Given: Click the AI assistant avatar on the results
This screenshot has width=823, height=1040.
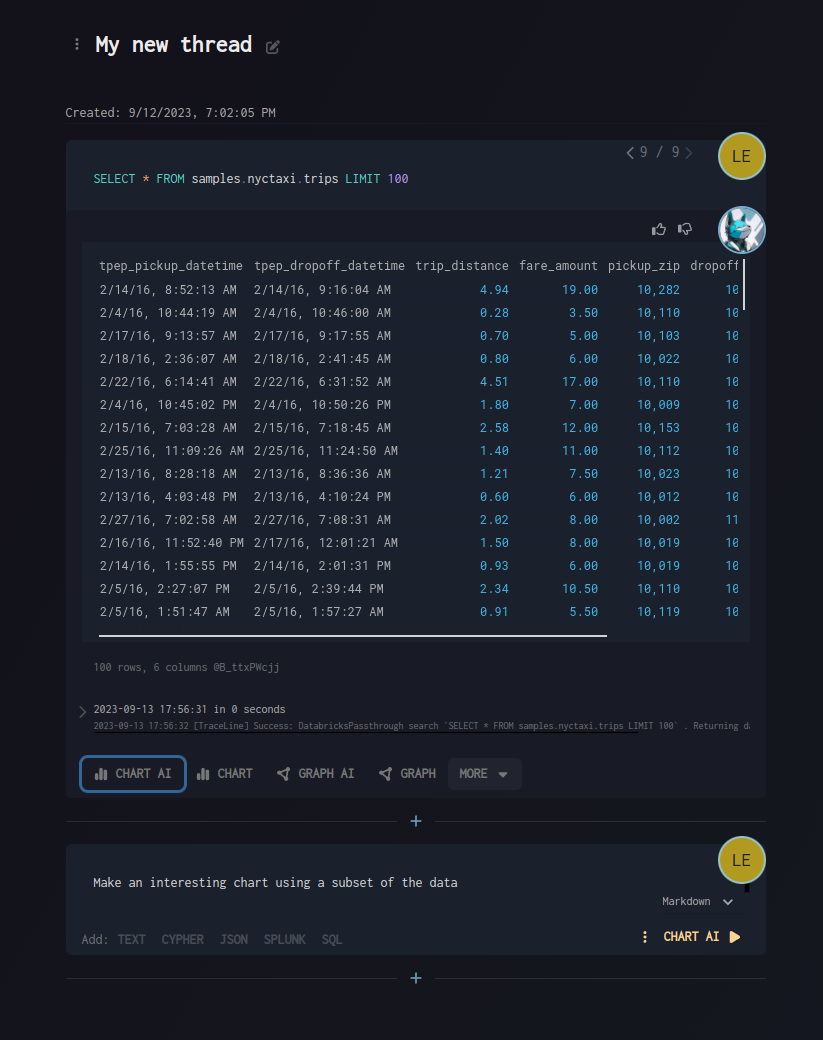Looking at the screenshot, I should pyautogui.click(x=741, y=230).
